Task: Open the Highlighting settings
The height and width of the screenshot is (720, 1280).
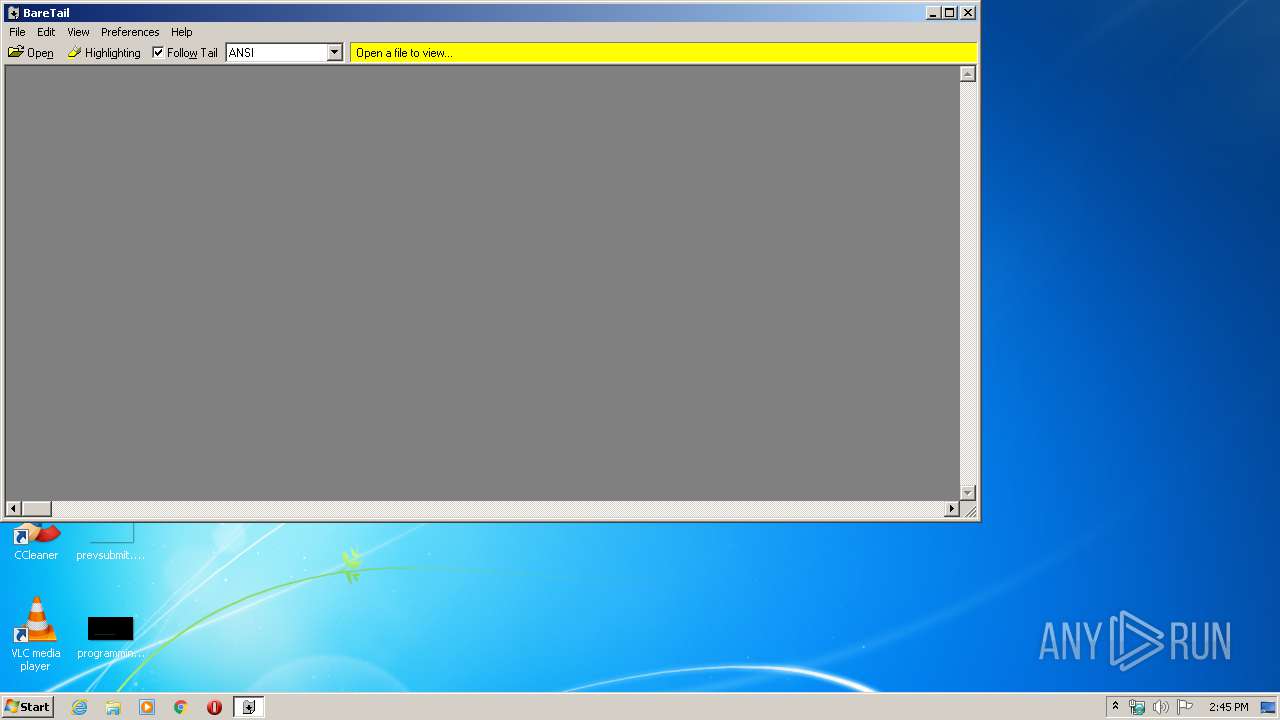Action: click(x=104, y=52)
